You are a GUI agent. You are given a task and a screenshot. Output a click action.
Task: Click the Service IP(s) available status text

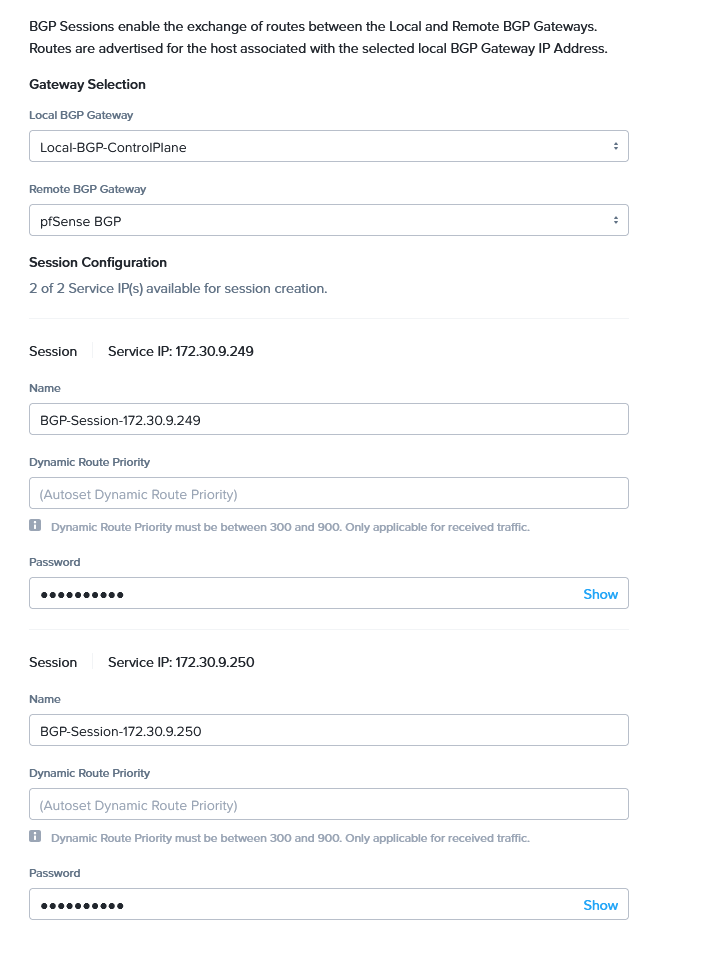pyautogui.click(x=178, y=288)
